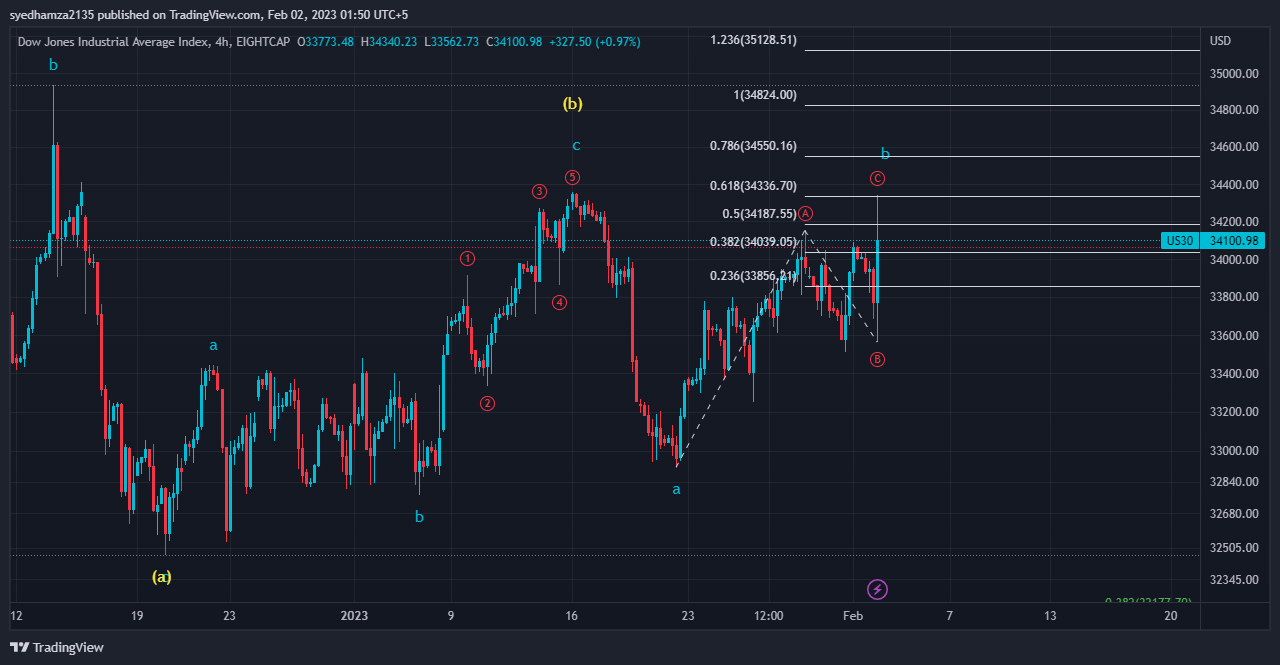Image resolution: width=1280 pixels, height=665 pixels.
Task: Click the 16 date label on time axis
Action: point(571,615)
